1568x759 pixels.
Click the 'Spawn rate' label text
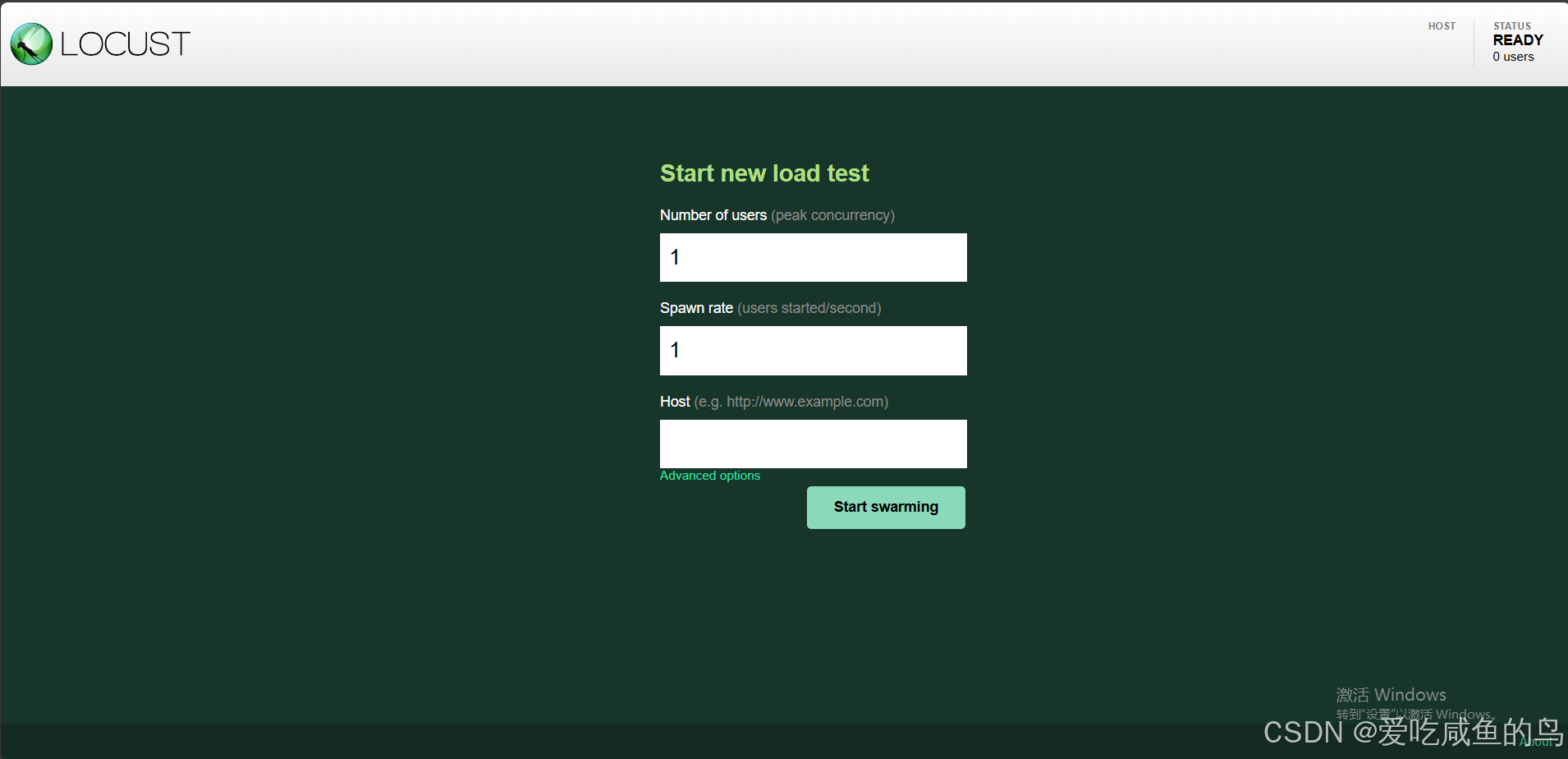[x=696, y=308]
